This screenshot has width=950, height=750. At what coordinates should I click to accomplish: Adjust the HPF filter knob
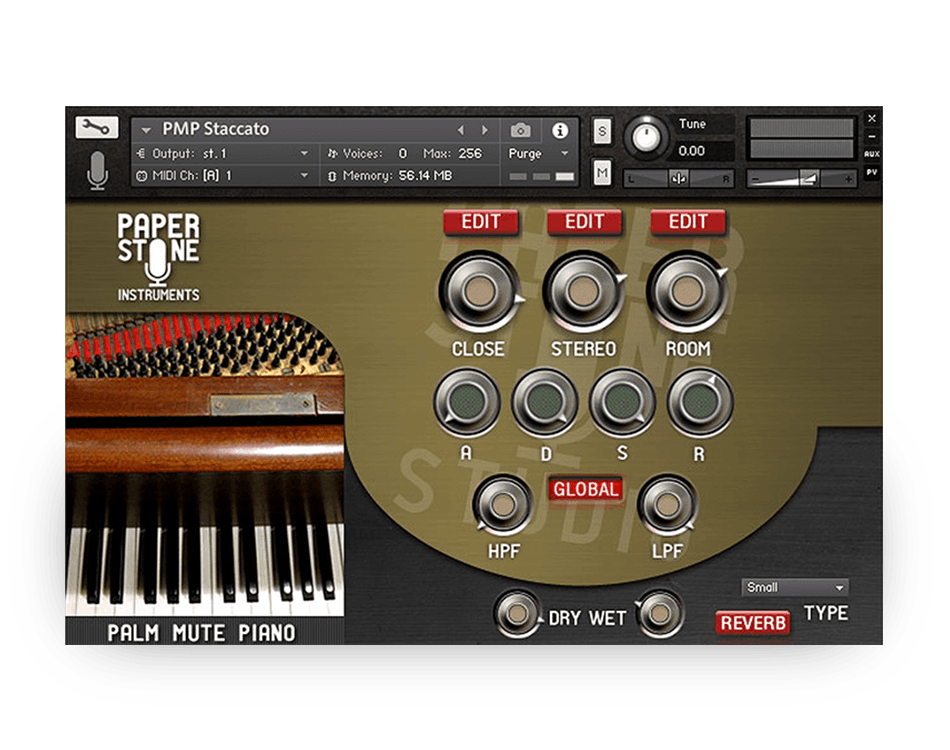[503, 505]
